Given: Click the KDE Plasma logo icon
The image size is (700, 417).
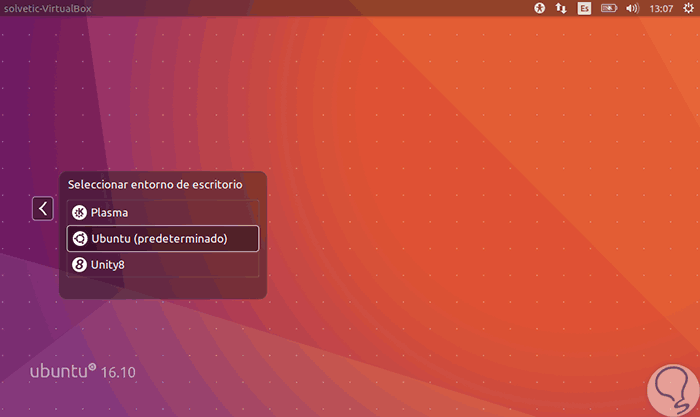Looking at the screenshot, I should [79, 213].
